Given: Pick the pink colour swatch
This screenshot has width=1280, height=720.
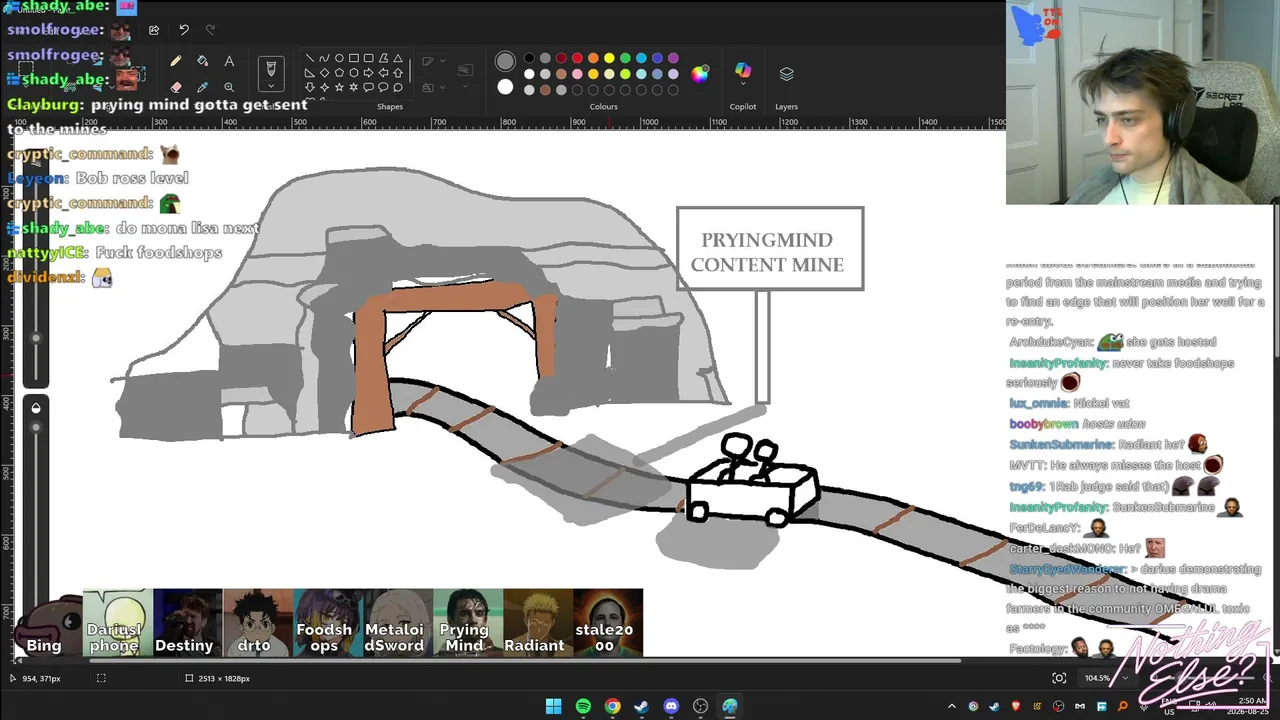Looking at the screenshot, I should click(x=577, y=74).
